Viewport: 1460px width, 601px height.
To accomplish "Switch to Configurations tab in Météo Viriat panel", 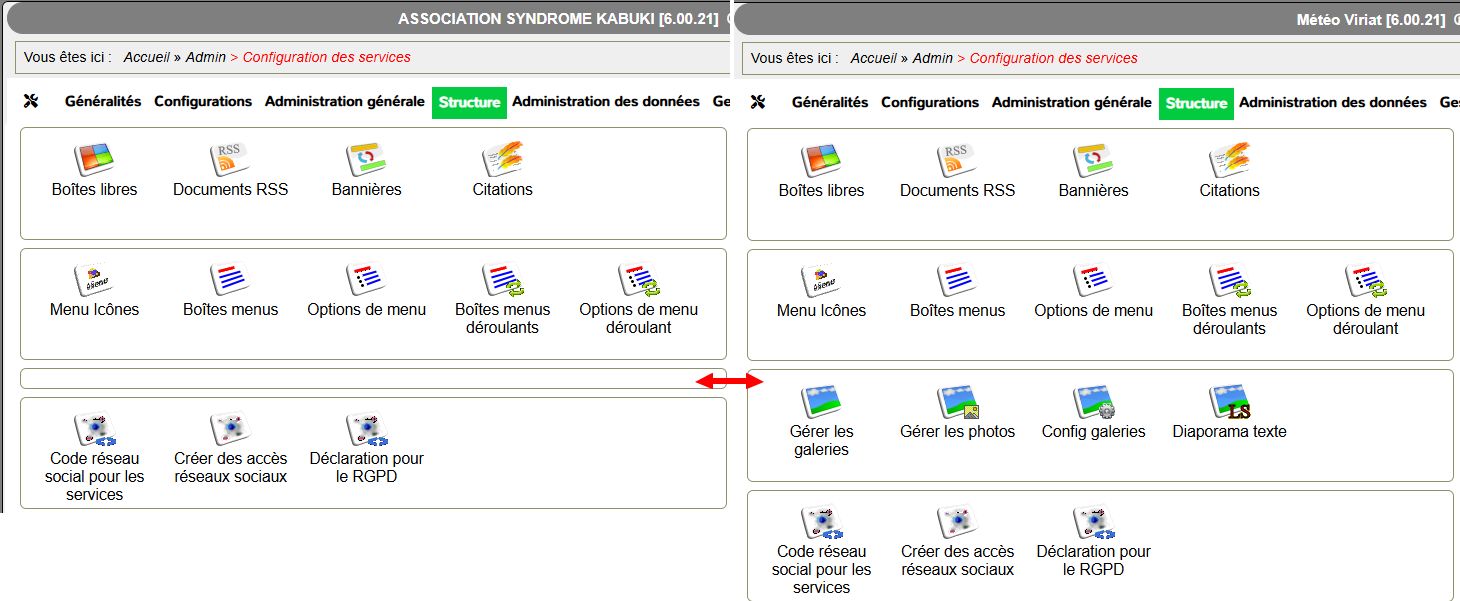I will point(929,103).
